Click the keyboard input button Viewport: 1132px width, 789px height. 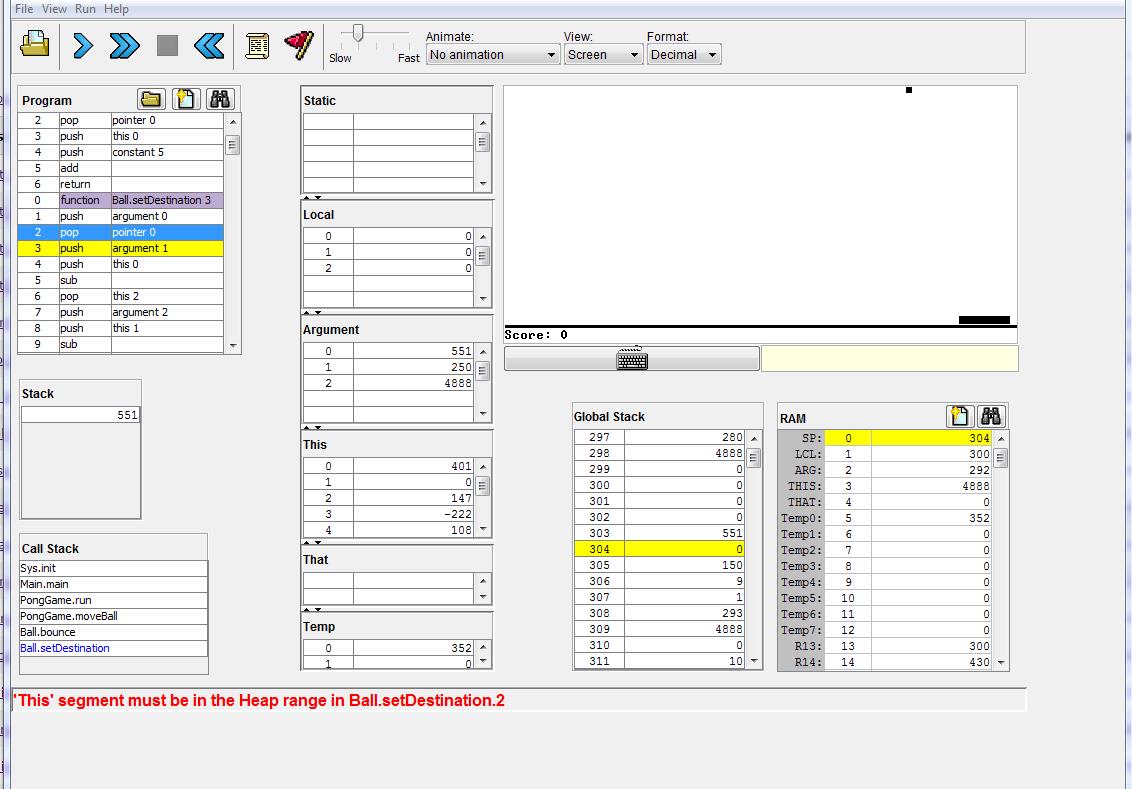pyautogui.click(x=631, y=359)
